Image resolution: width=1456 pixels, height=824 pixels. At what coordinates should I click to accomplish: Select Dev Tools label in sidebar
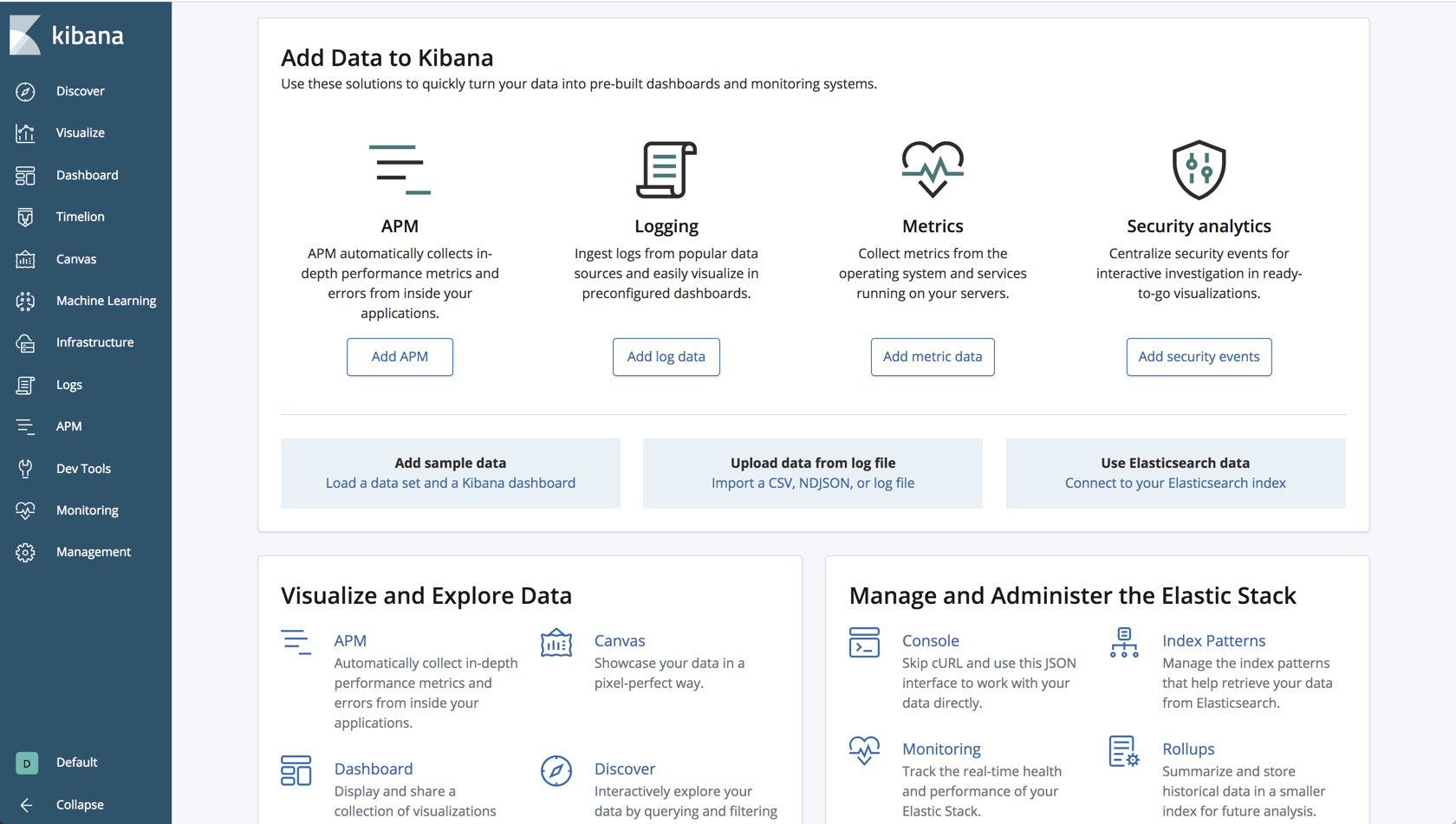coord(84,469)
